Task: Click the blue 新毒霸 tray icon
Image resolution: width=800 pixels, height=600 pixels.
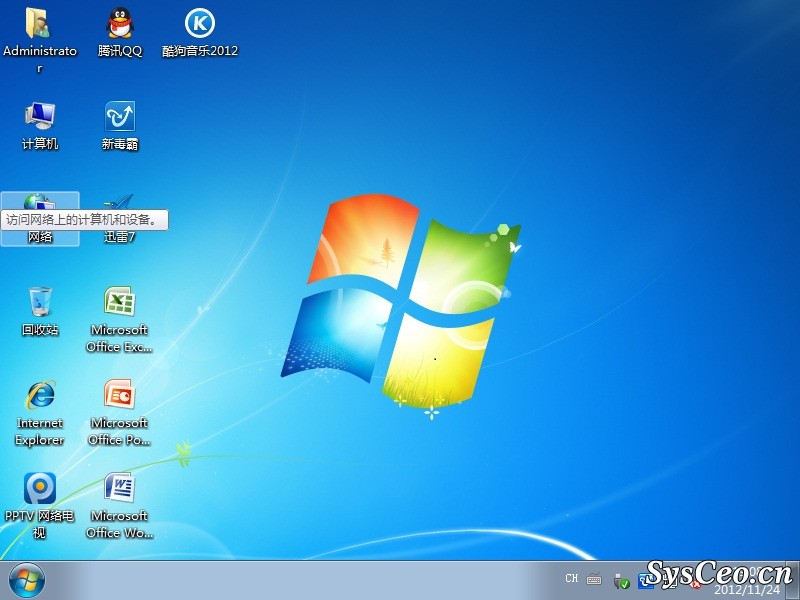Action: tap(646, 581)
